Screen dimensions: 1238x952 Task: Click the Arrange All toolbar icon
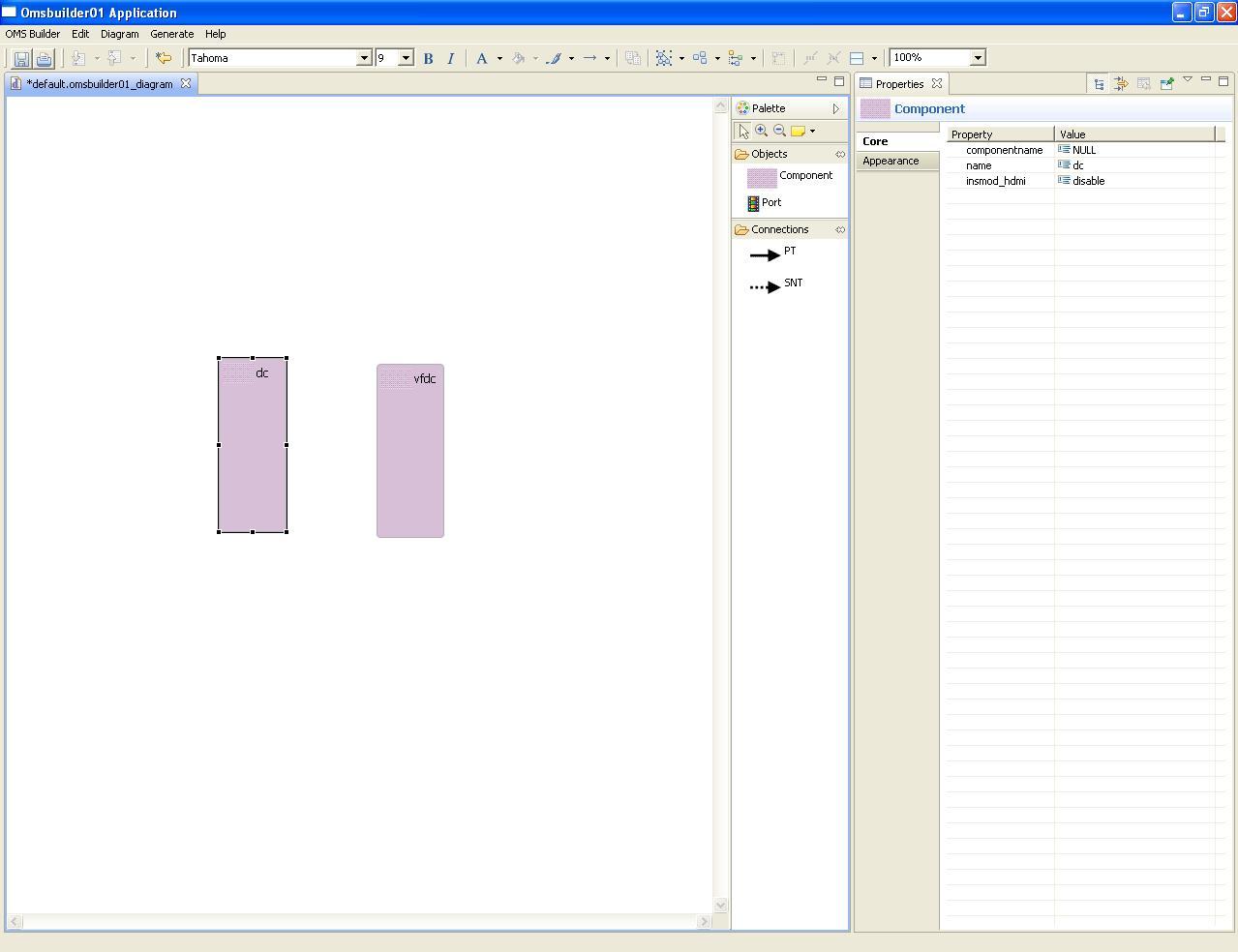700,58
